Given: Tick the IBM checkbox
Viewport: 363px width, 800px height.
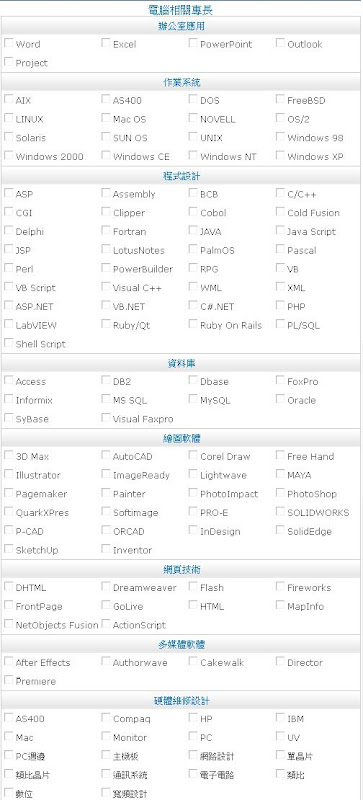Looking at the screenshot, I should 280,718.
